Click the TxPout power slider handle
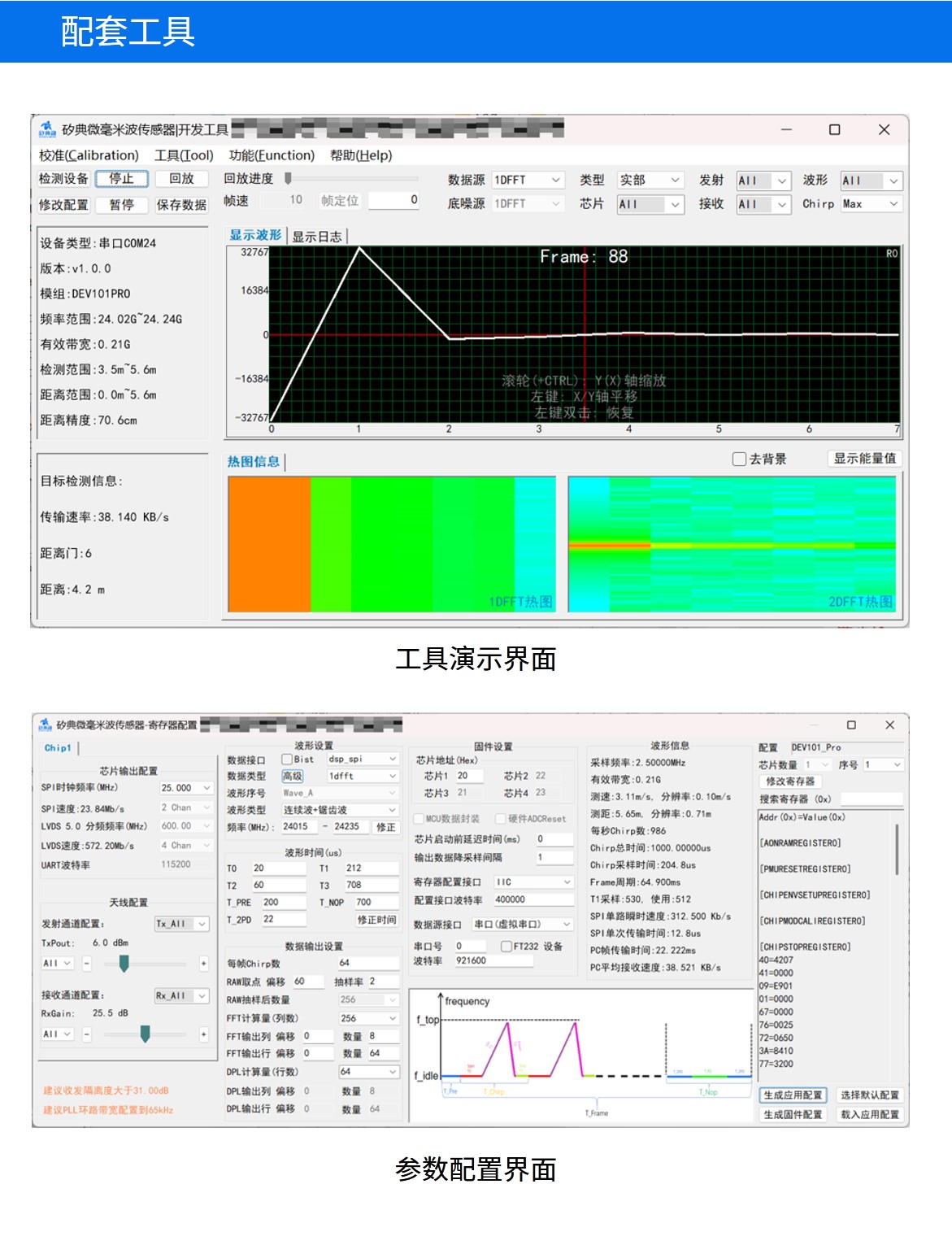 pos(124,964)
